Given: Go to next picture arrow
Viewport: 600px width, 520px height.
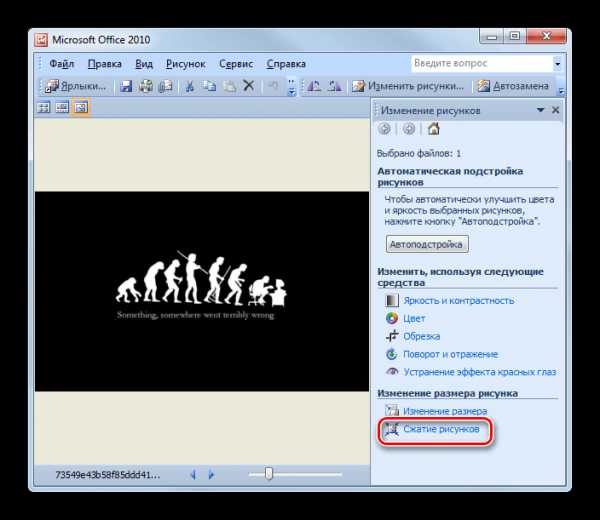Looking at the screenshot, I should point(211,475).
